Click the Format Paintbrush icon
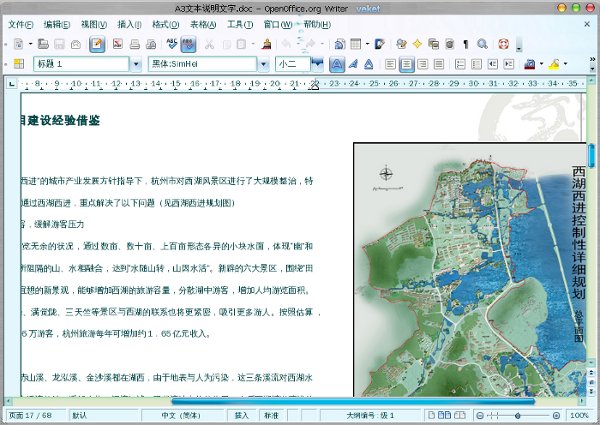The height and width of the screenshot is (425, 600). click(x=266, y=44)
